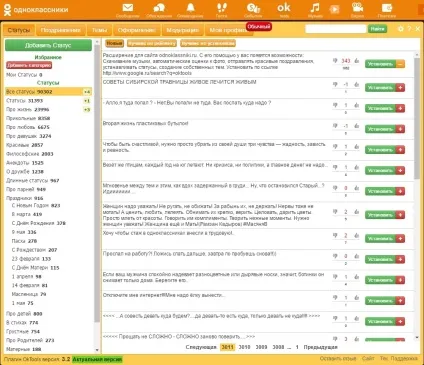Select the '8 марта' subcategory
424x365 pixels.
pyautogui.click(x=27, y=214)
